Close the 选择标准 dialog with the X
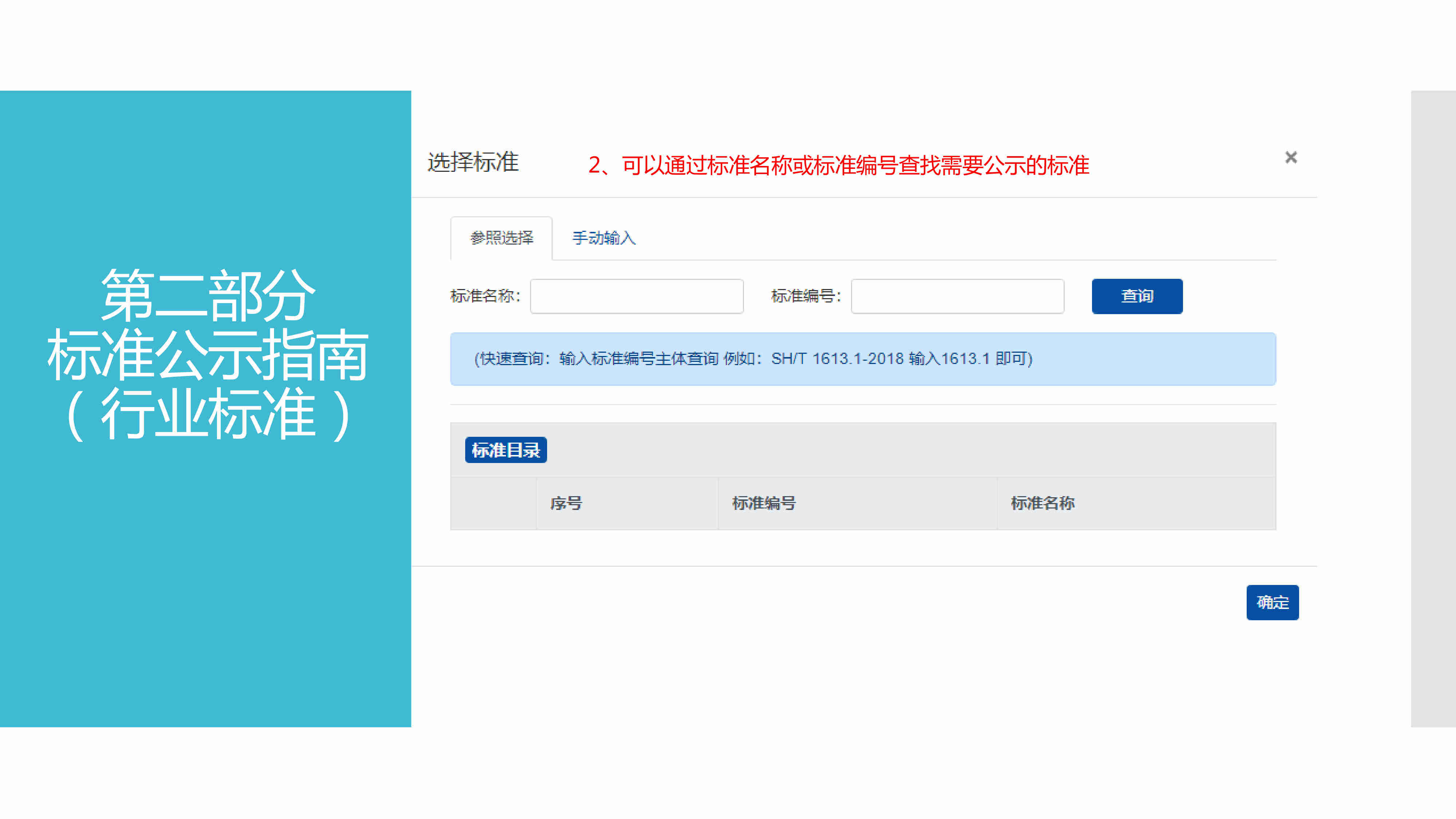Screen dimensions: 1456x819 point(1291,157)
